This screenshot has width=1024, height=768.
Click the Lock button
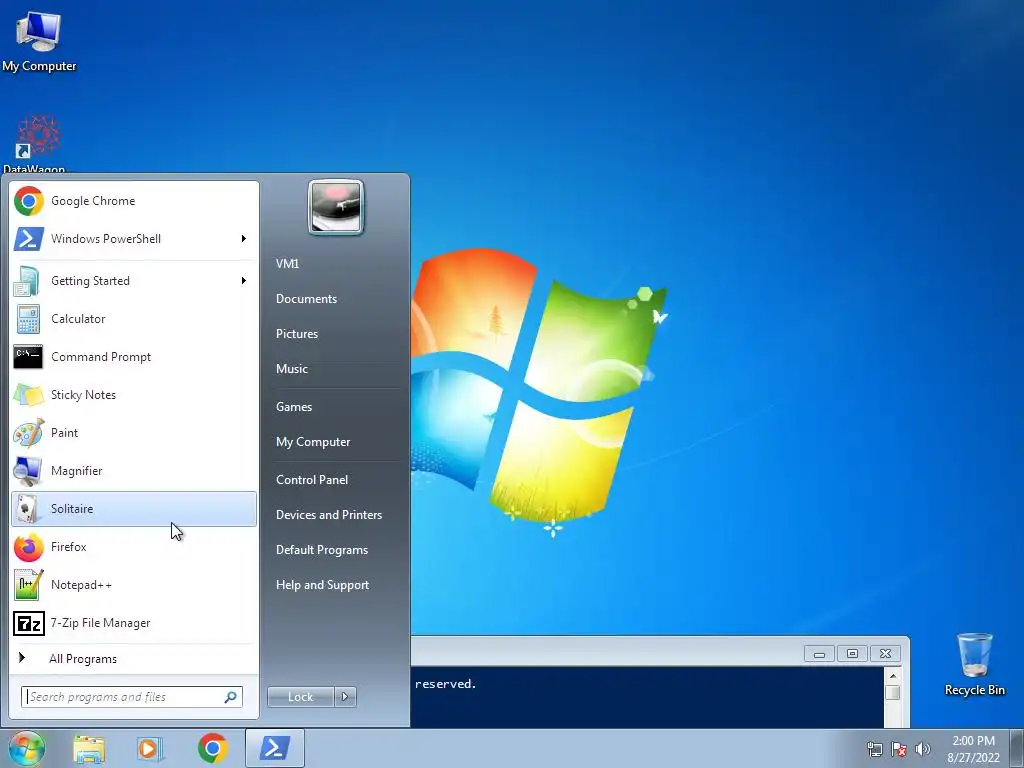click(x=301, y=697)
